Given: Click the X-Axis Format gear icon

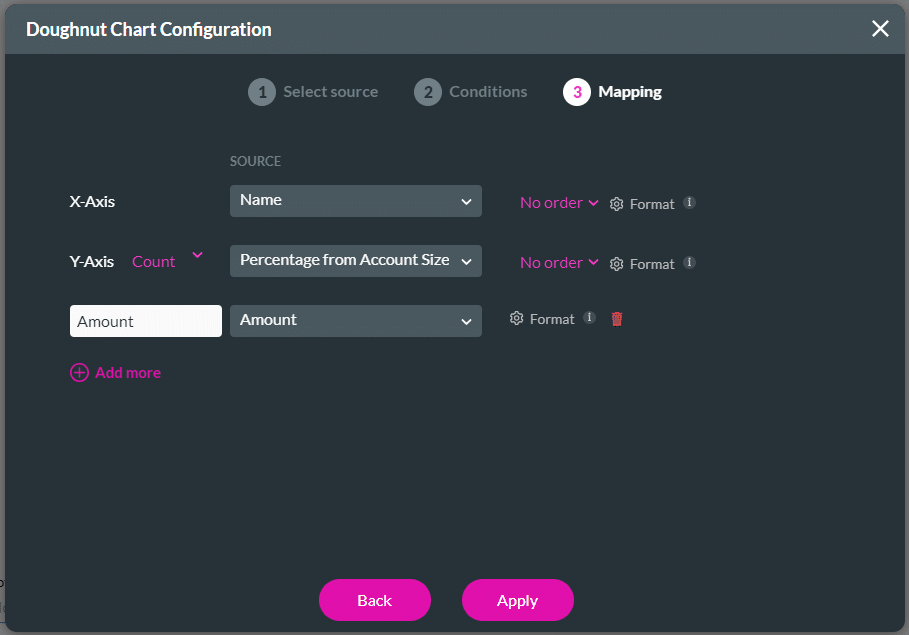Looking at the screenshot, I should pyautogui.click(x=617, y=204).
